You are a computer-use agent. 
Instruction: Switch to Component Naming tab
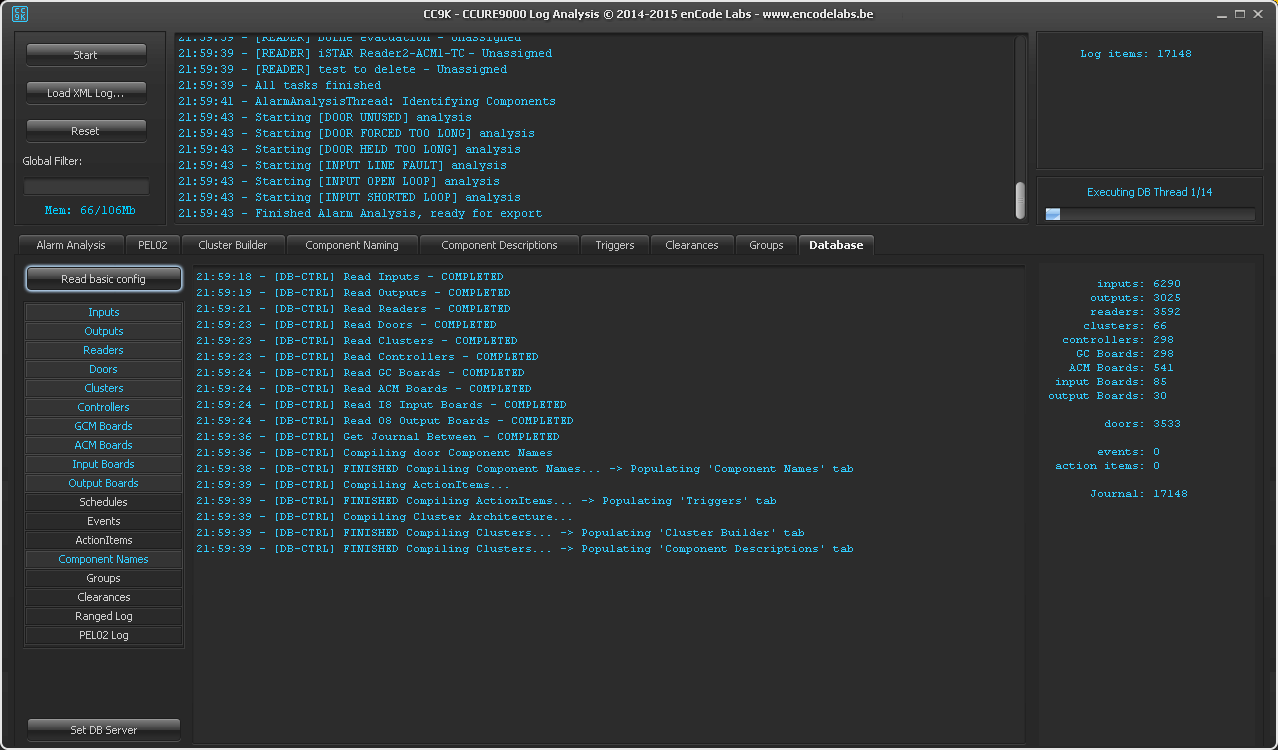click(352, 245)
